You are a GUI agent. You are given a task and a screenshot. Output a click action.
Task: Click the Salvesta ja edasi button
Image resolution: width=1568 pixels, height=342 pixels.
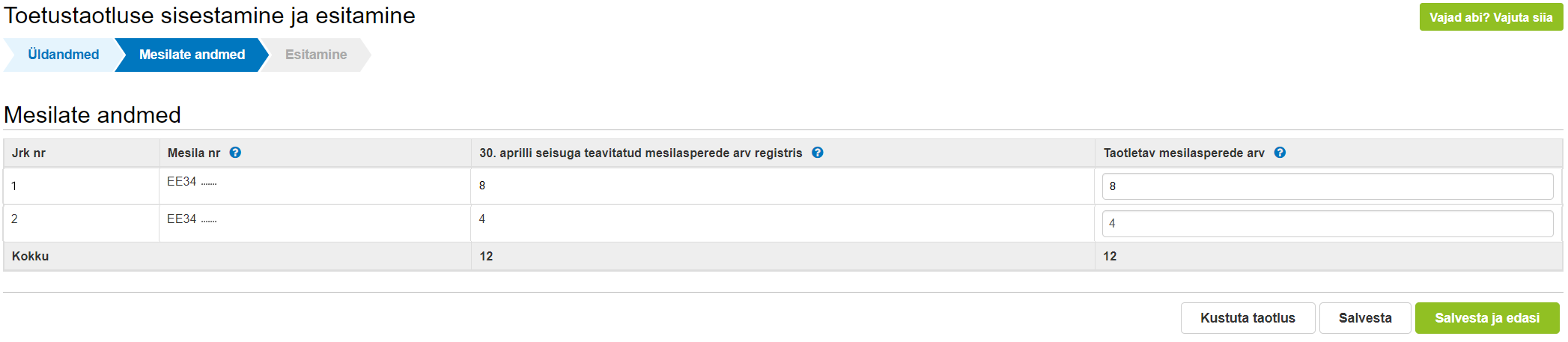pos(1487,318)
